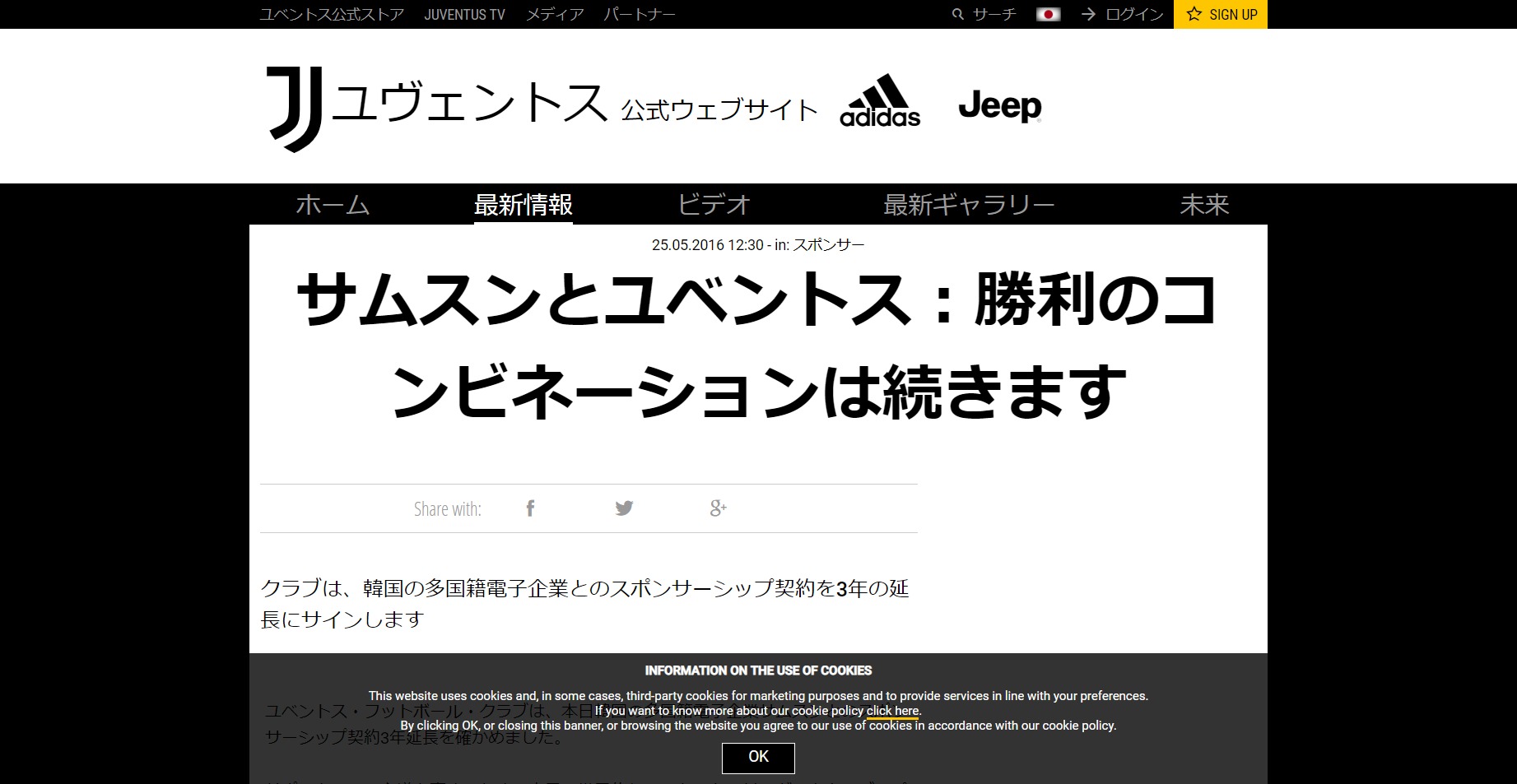Click the subheading starting with クラブは、韓国の
The image size is (1517, 784).
584,603
